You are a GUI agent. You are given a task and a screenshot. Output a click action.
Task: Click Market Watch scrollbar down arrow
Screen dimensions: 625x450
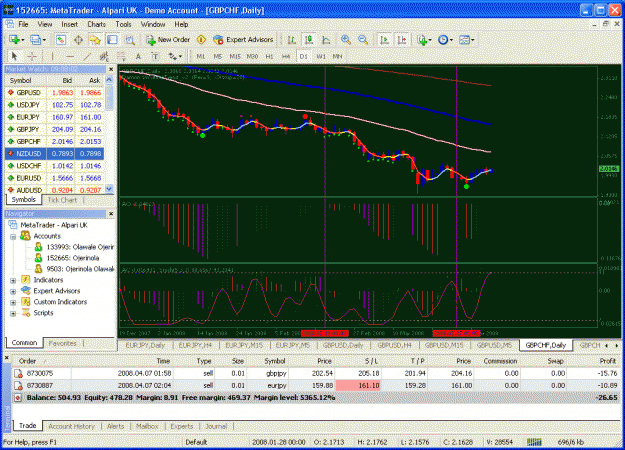pyautogui.click(x=109, y=189)
